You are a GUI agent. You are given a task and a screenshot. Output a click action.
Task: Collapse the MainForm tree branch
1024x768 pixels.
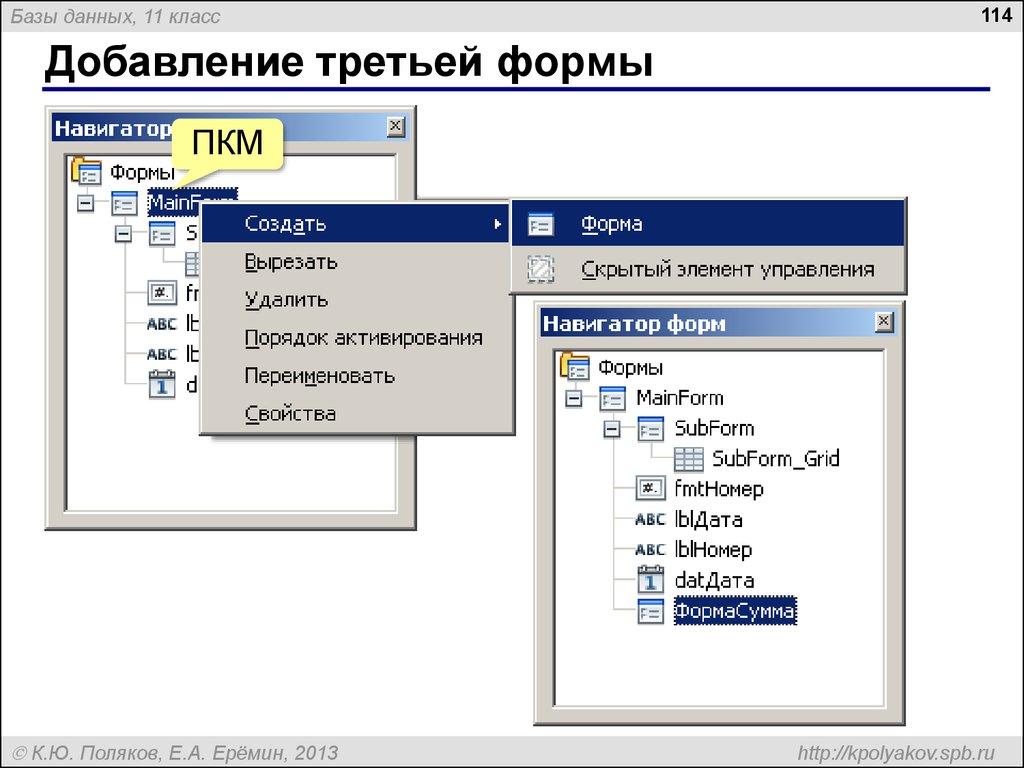tap(576, 397)
